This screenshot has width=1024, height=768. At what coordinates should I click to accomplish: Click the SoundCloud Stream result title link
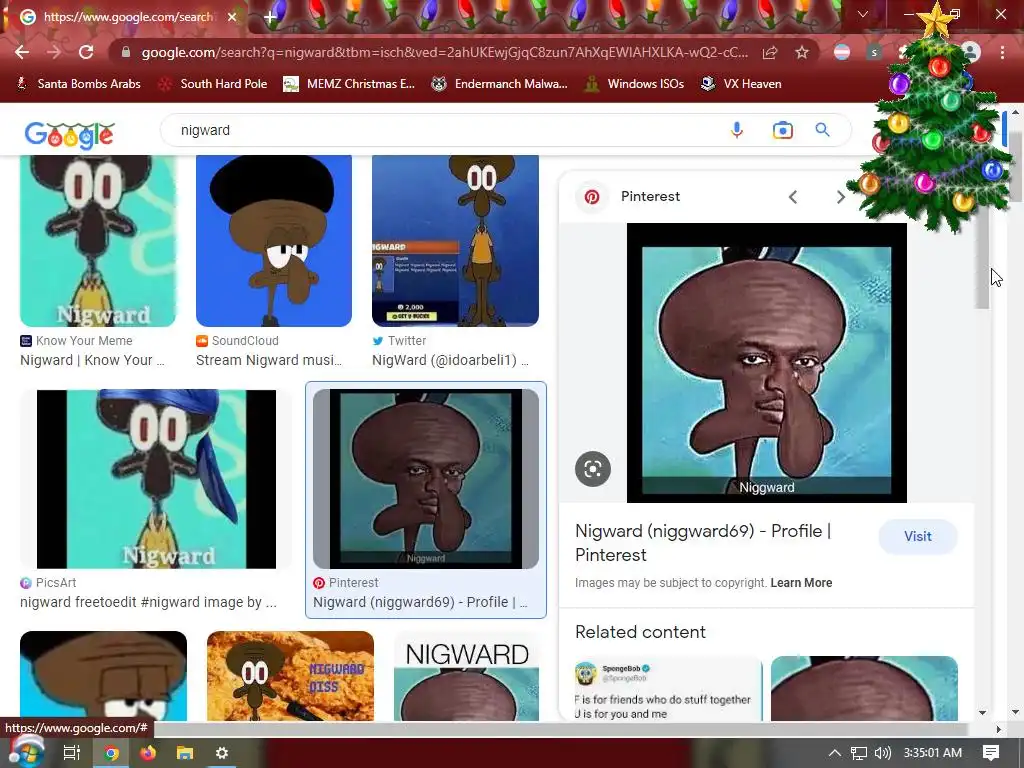pyautogui.click(x=269, y=360)
